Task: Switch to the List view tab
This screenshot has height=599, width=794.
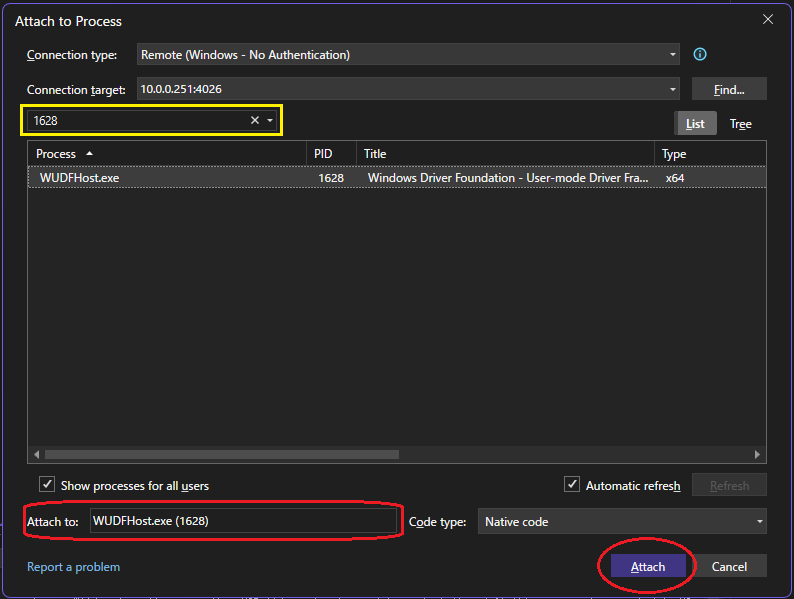Action: point(695,124)
